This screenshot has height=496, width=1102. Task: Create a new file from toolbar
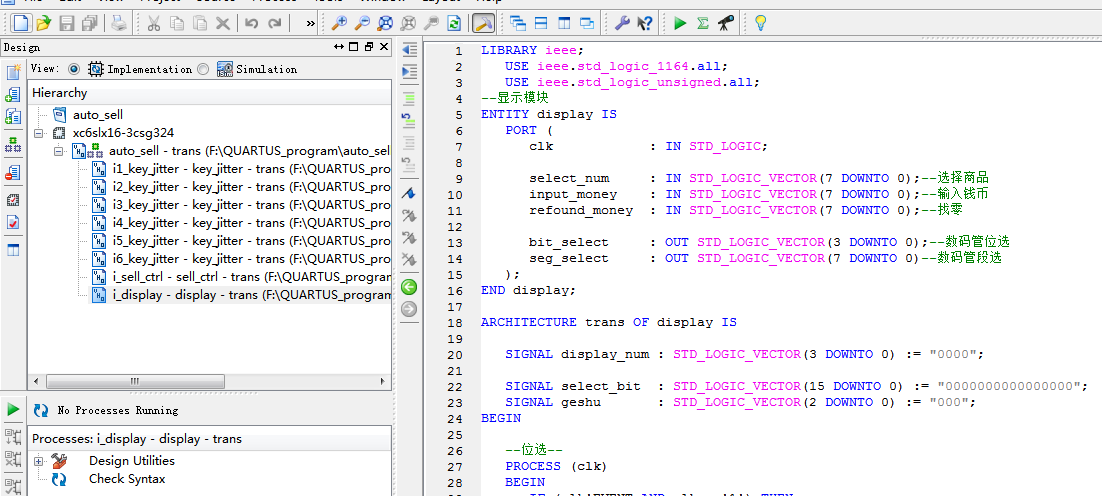[22, 23]
